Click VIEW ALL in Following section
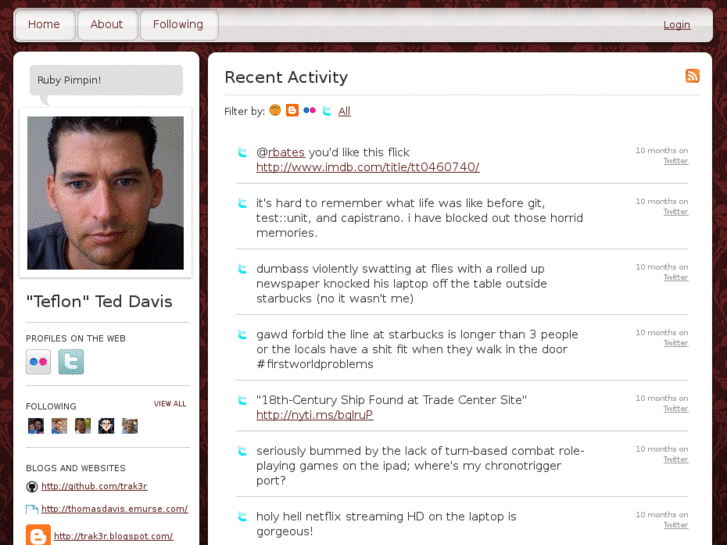The width and height of the screenshot is (727, 545). coord(170,404)
